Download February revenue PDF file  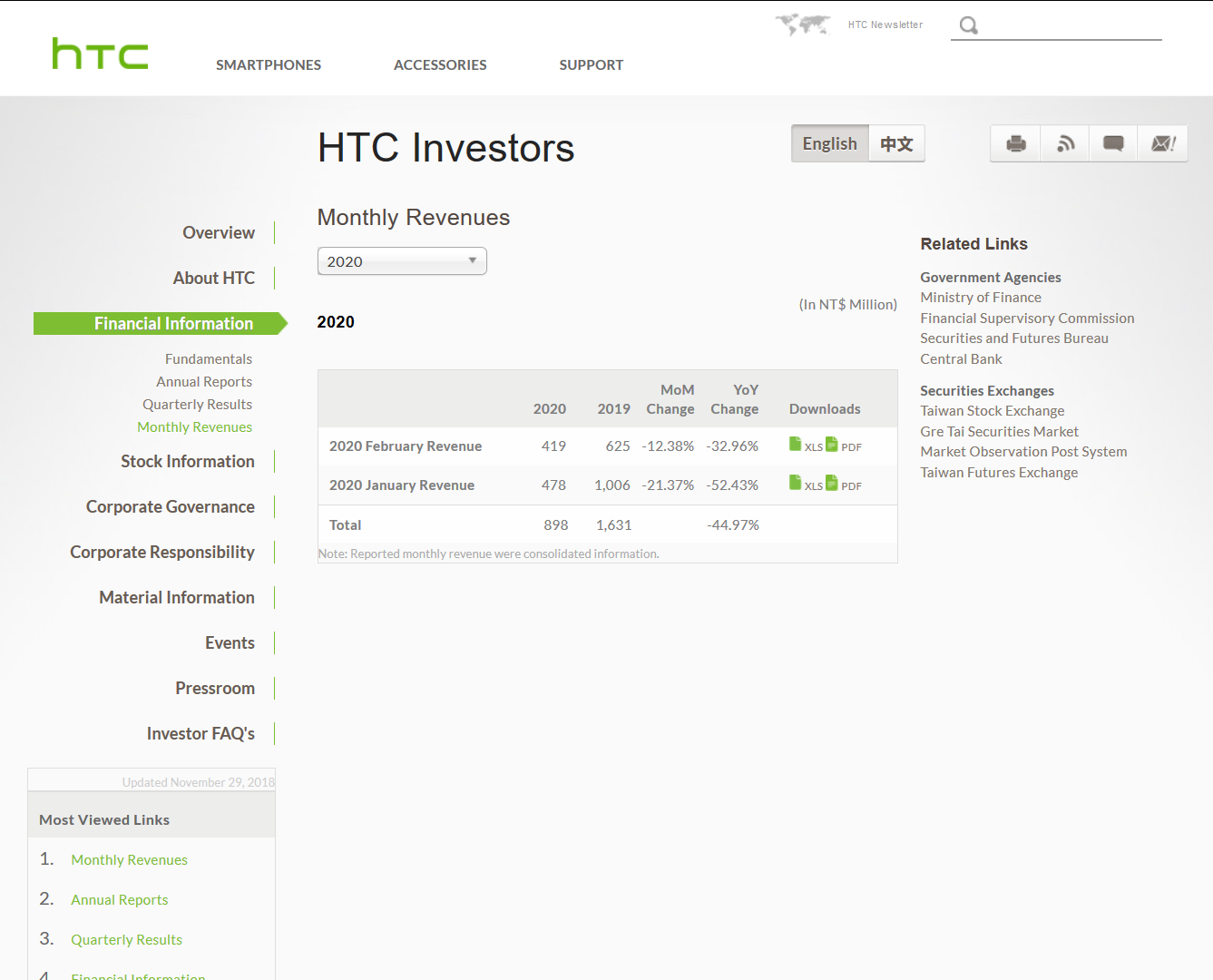click(x=844, y=445)
